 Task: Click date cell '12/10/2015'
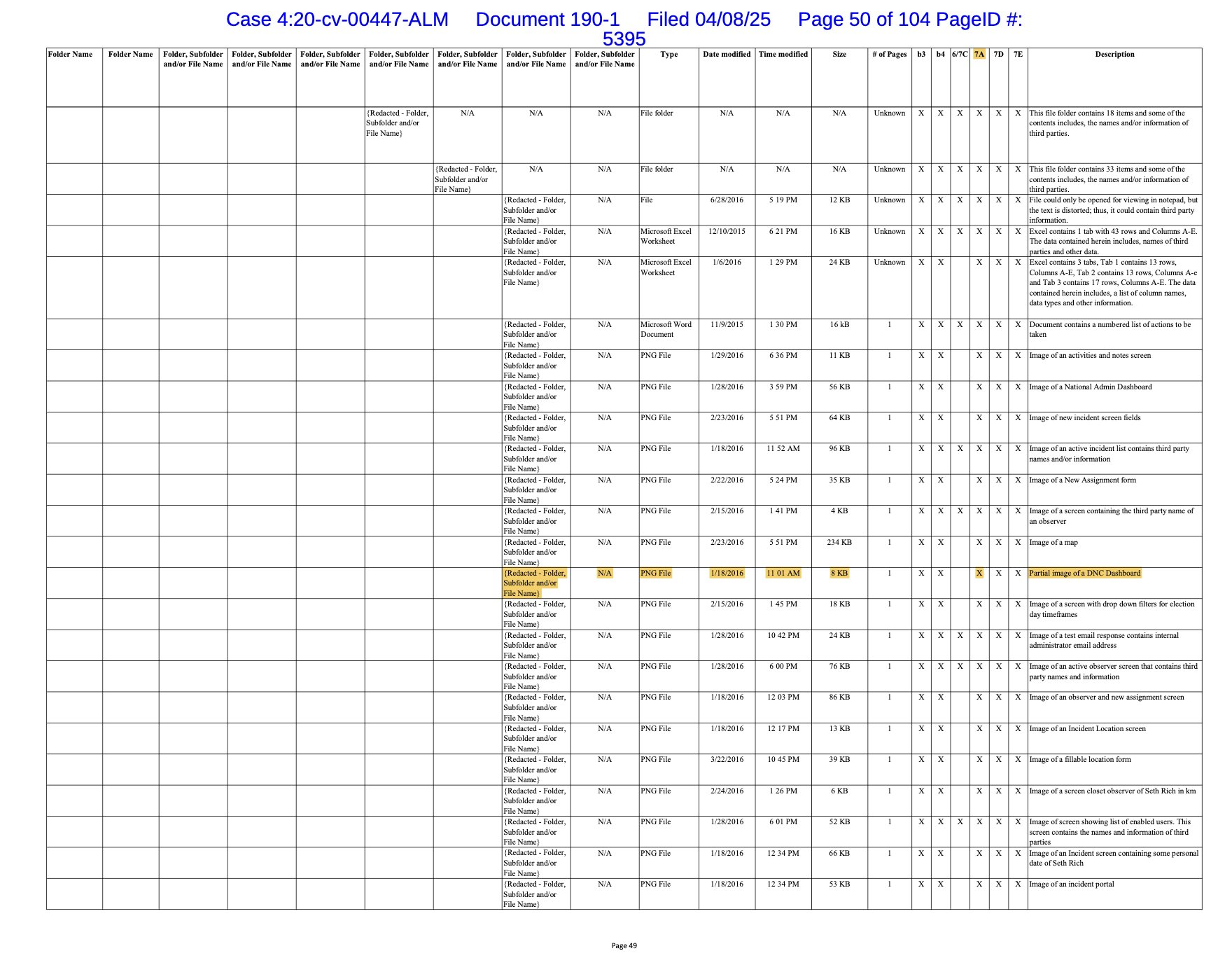tap(727, 232)
